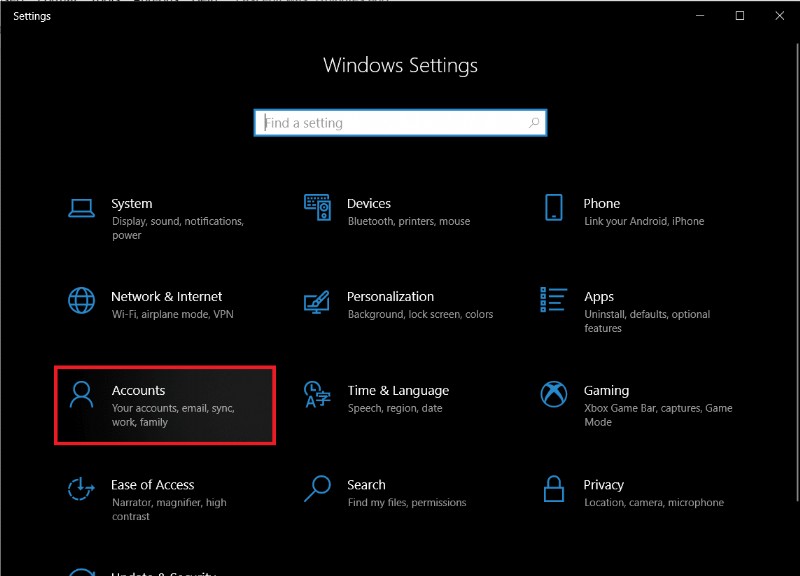The height and width of the screenshot is (576, 800).
Task: Click the Settings title in the title bar
Action: (31, 15)
